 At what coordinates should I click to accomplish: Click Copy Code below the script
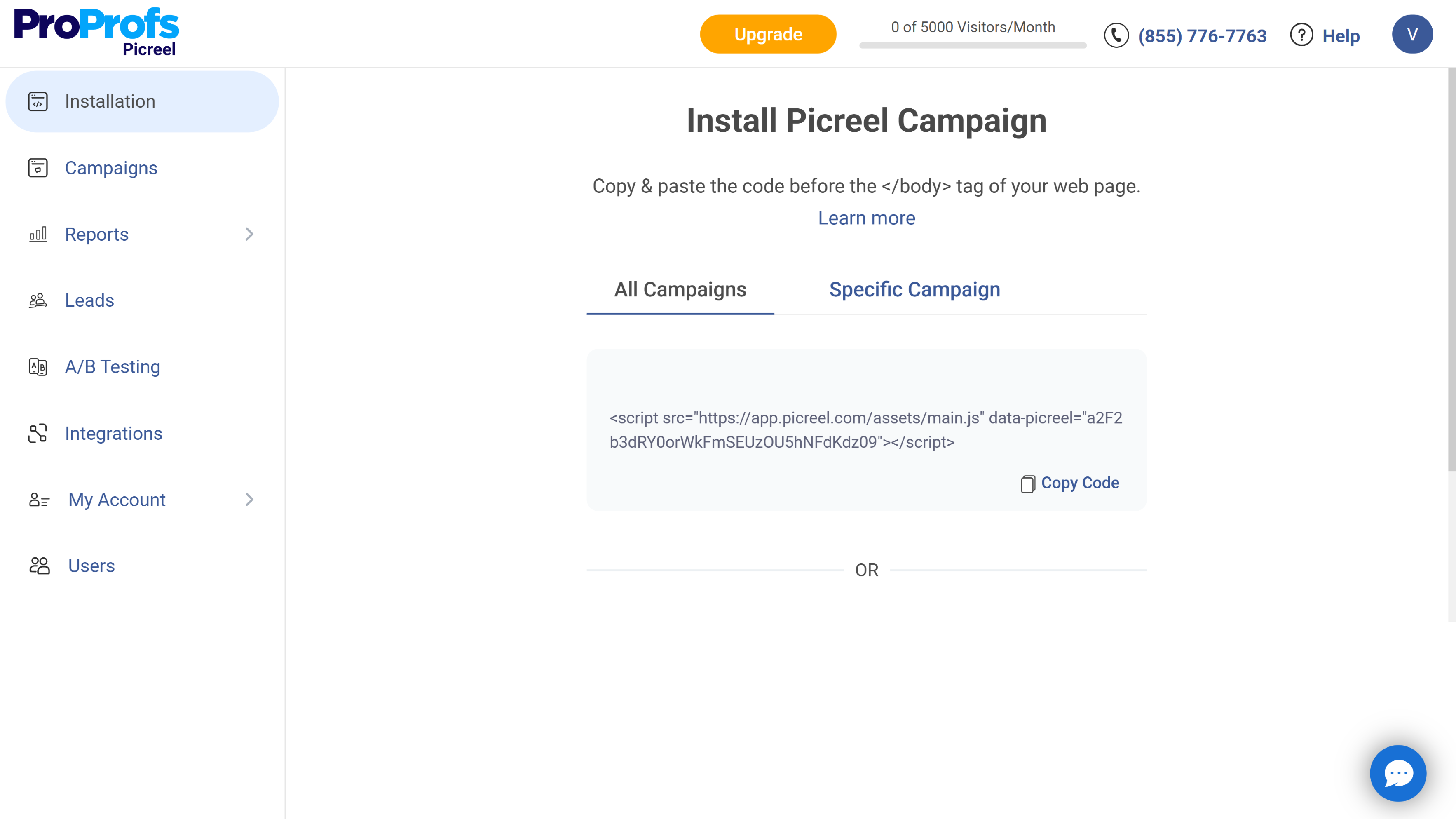(x=1070, y=483)
